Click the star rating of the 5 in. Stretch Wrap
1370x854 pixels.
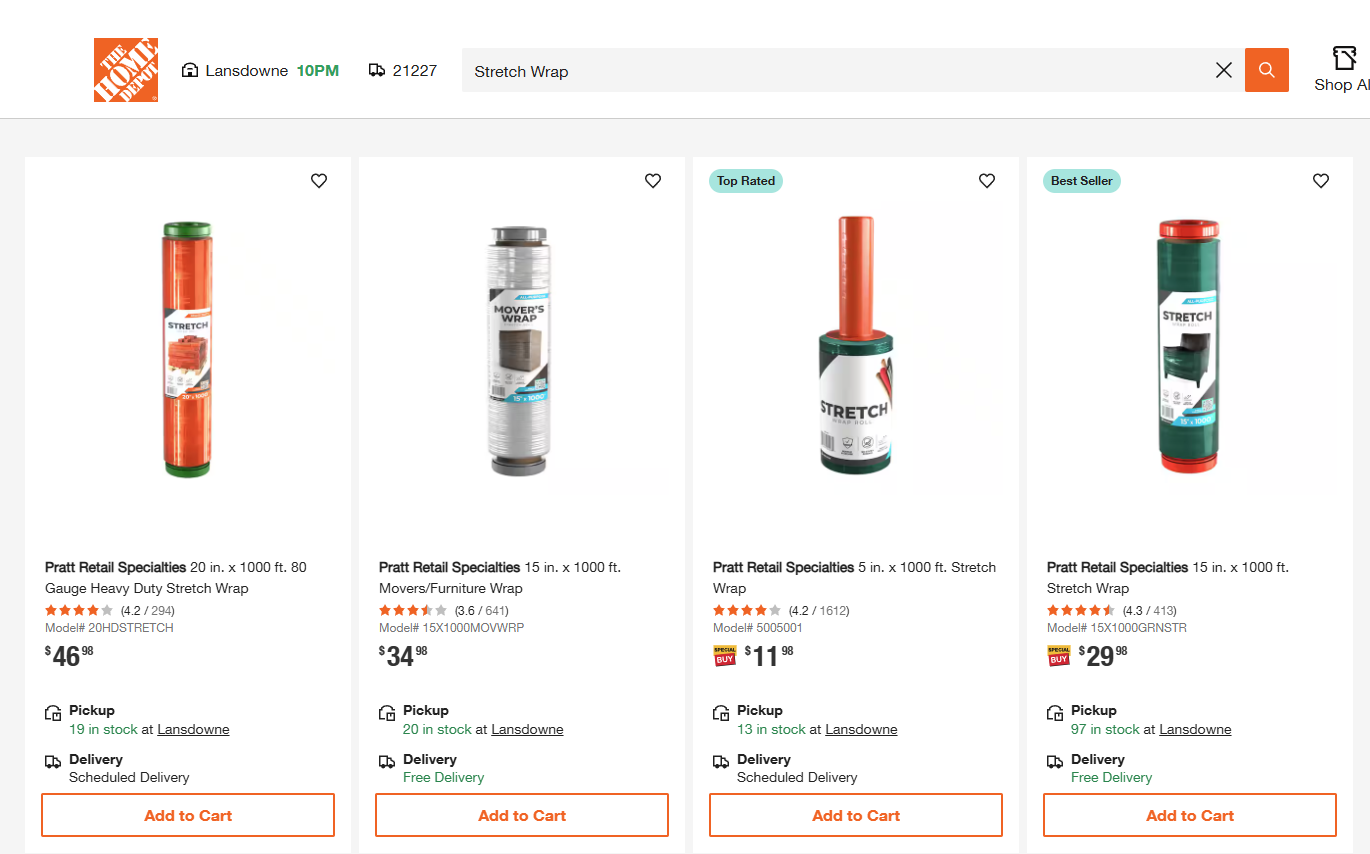coord(746,610)
